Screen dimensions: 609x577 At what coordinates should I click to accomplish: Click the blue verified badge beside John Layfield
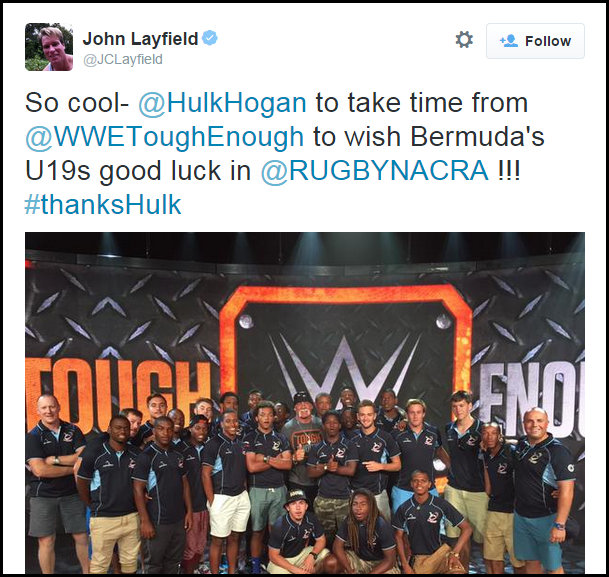pos(210,38)
